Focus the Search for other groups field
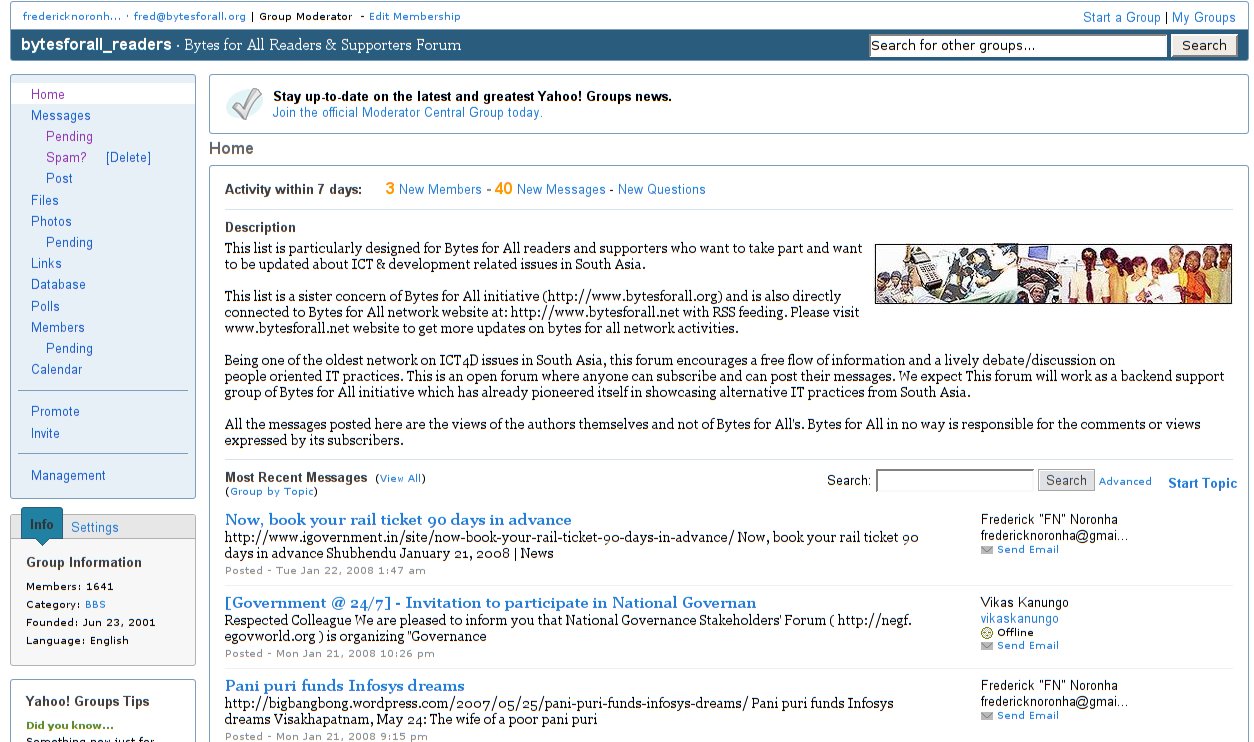Image resolution: width=1254 pixels, height=742 pixels. point(1018,46)
